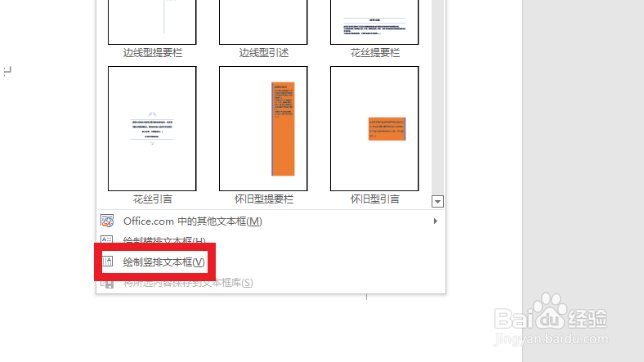
Task: Choose the 怀旧型提要栏 text box preset
Action: pos(263,128)
